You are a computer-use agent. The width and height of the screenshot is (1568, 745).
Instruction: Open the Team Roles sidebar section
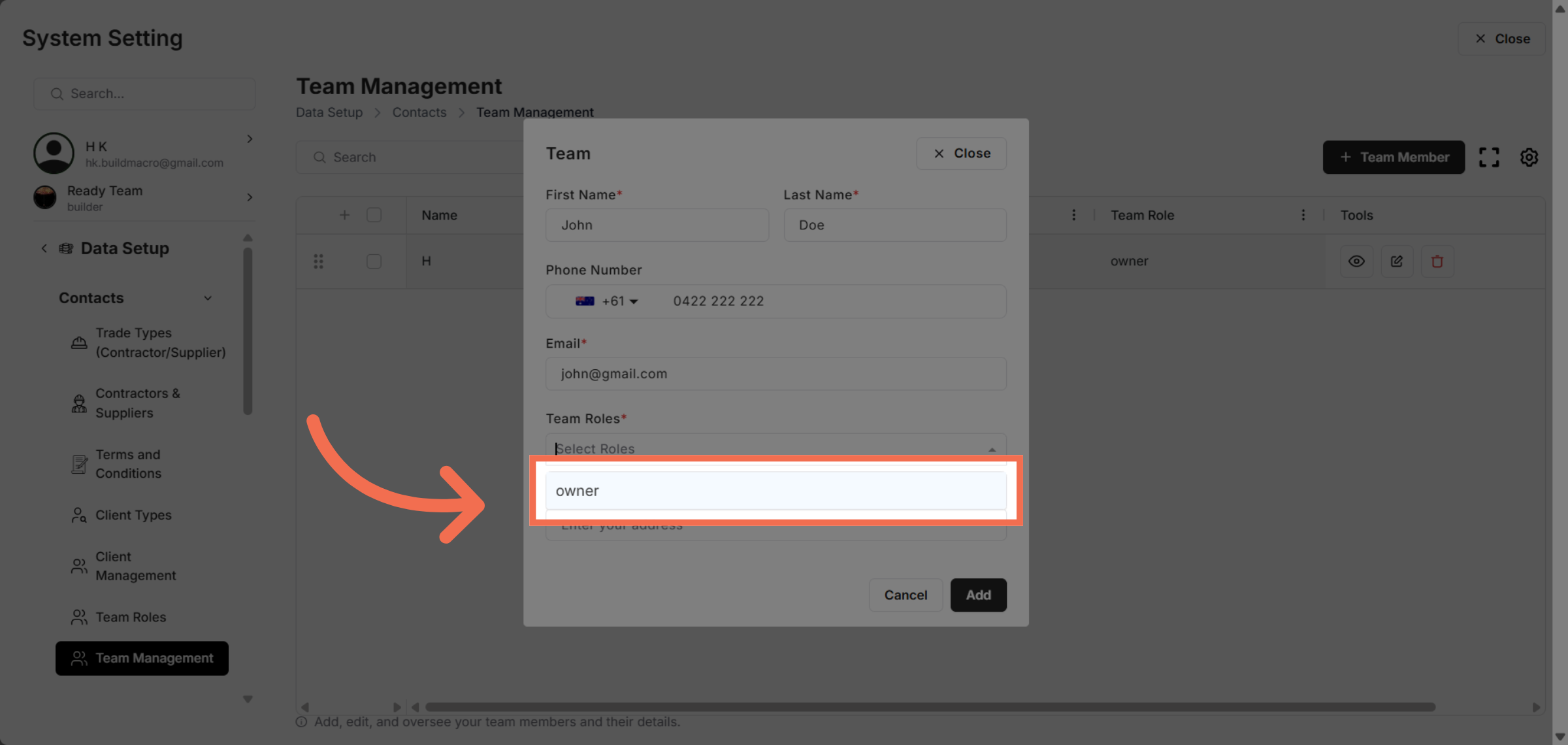tap(130, 616)
